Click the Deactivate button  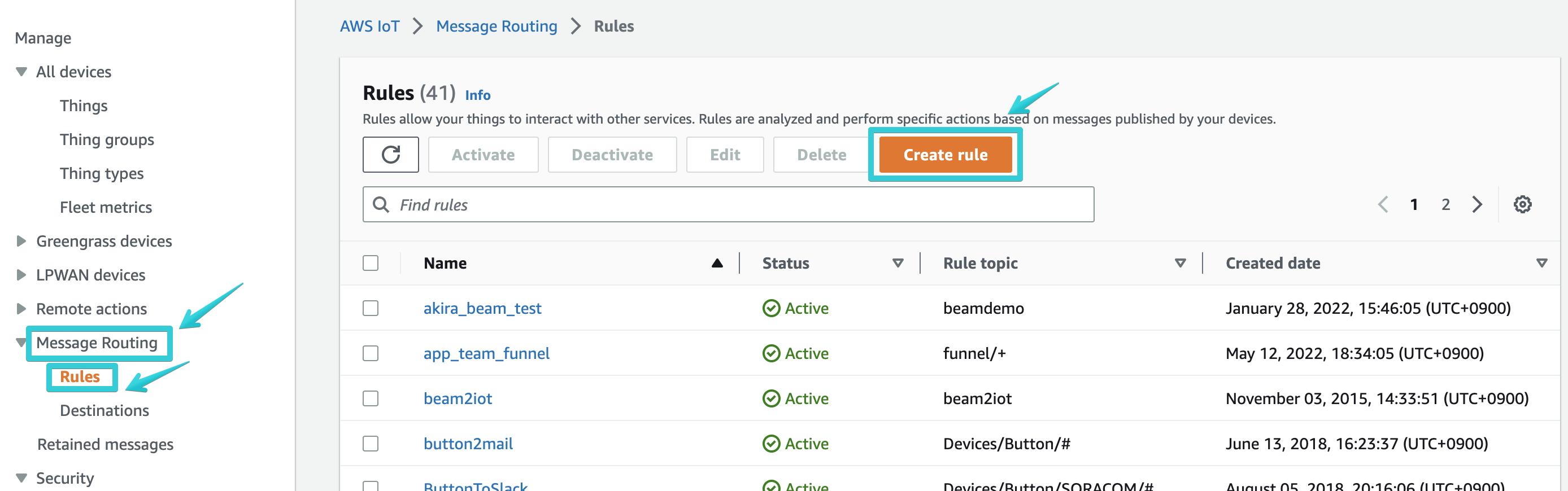[612, 155]
